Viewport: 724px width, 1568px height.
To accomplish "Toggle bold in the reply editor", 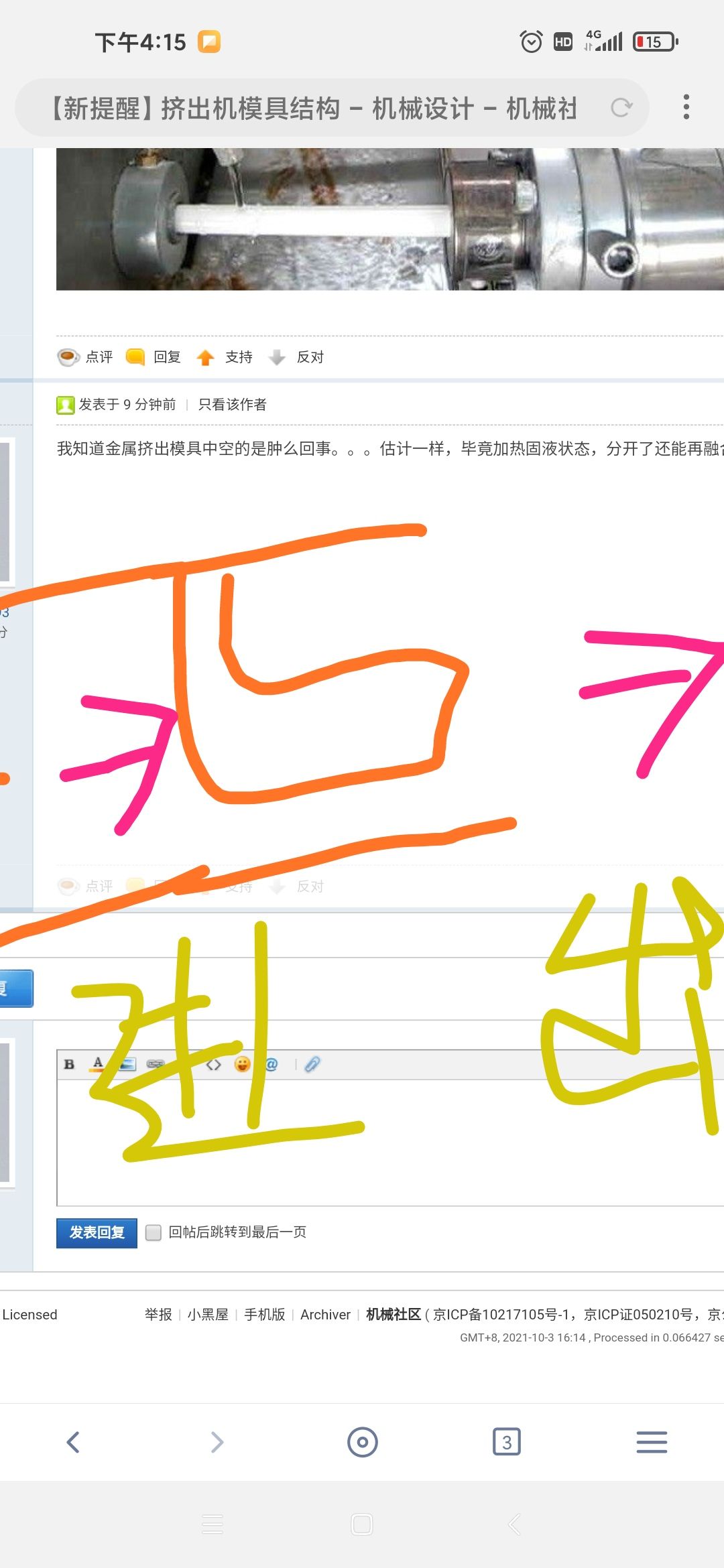I will (x=69, y=1064).
